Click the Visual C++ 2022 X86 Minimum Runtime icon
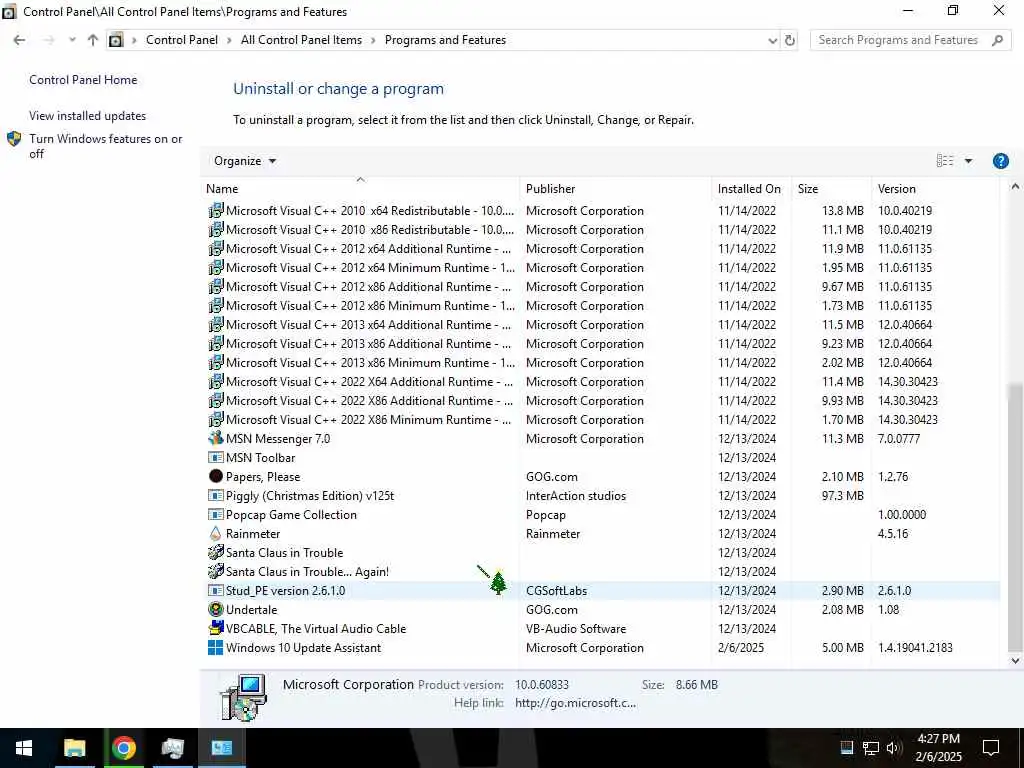This screenshot has height=768, width=1024. 216,419
